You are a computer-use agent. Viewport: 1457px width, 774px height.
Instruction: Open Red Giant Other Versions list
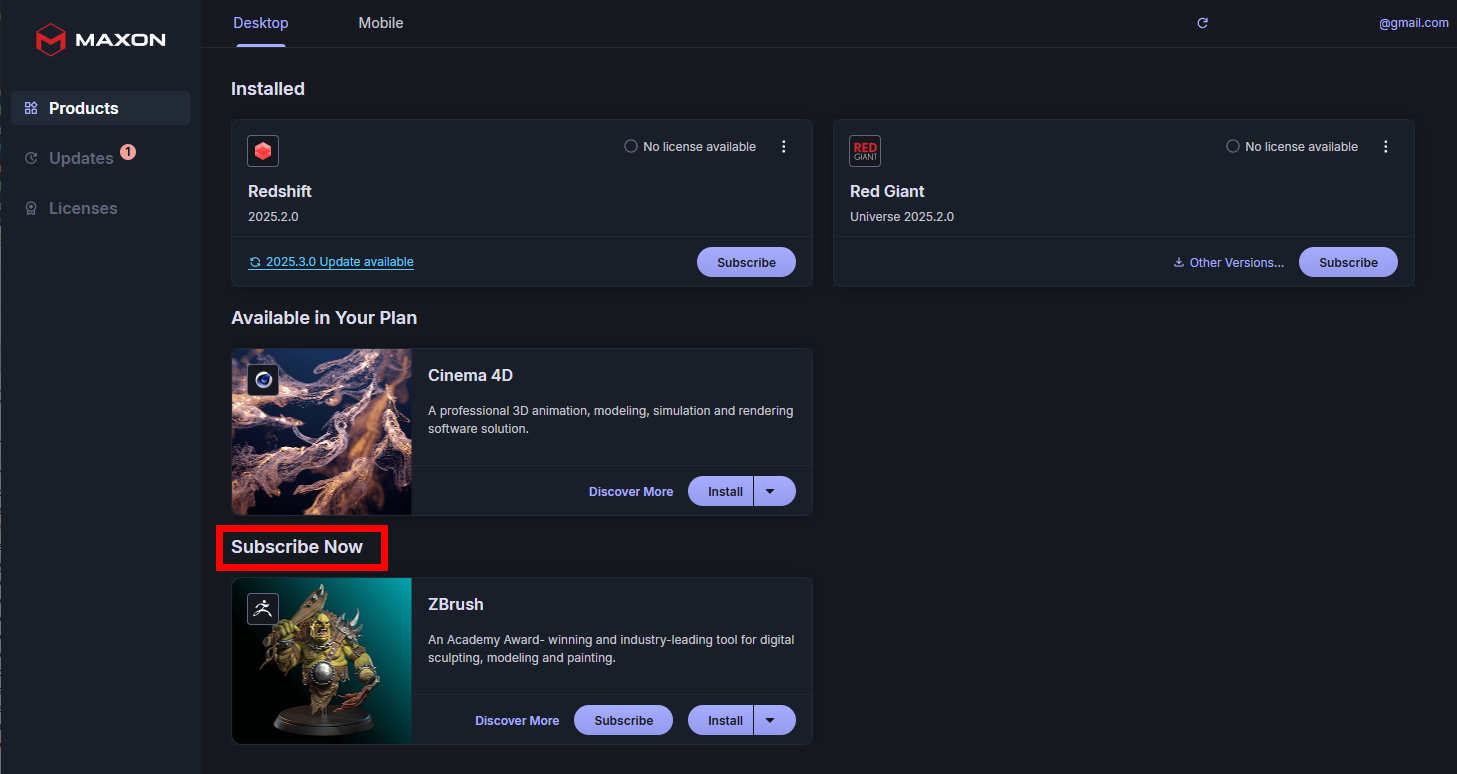coord(1229,263)
